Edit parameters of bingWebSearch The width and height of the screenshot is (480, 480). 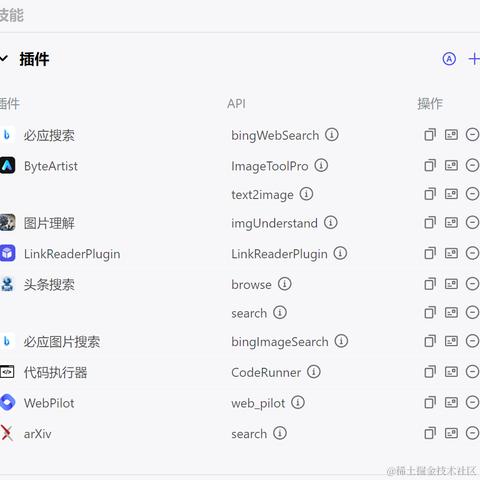[x=451, y=135]
